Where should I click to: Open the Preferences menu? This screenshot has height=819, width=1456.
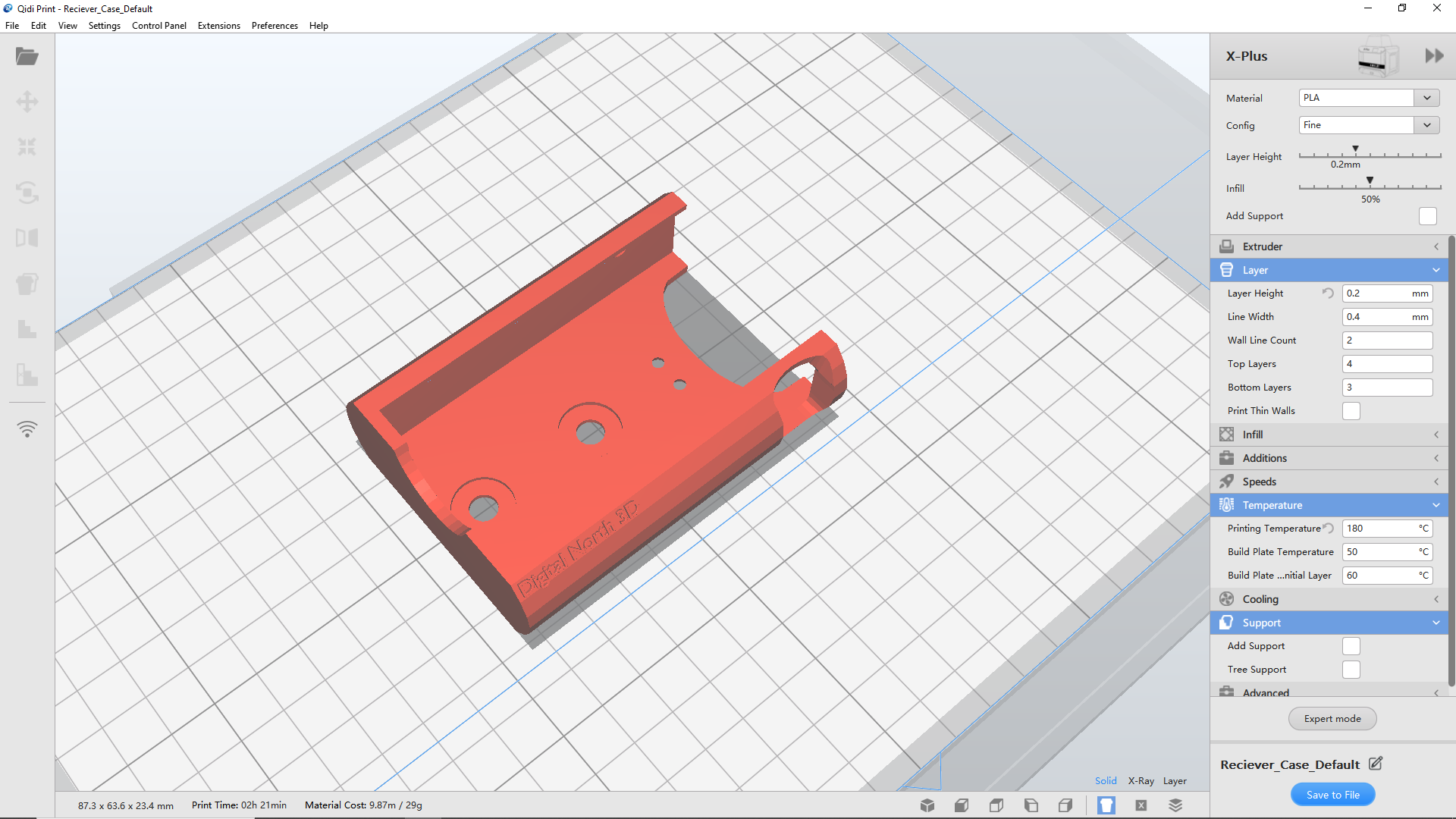pyautogui.click(x=275, y=26)
